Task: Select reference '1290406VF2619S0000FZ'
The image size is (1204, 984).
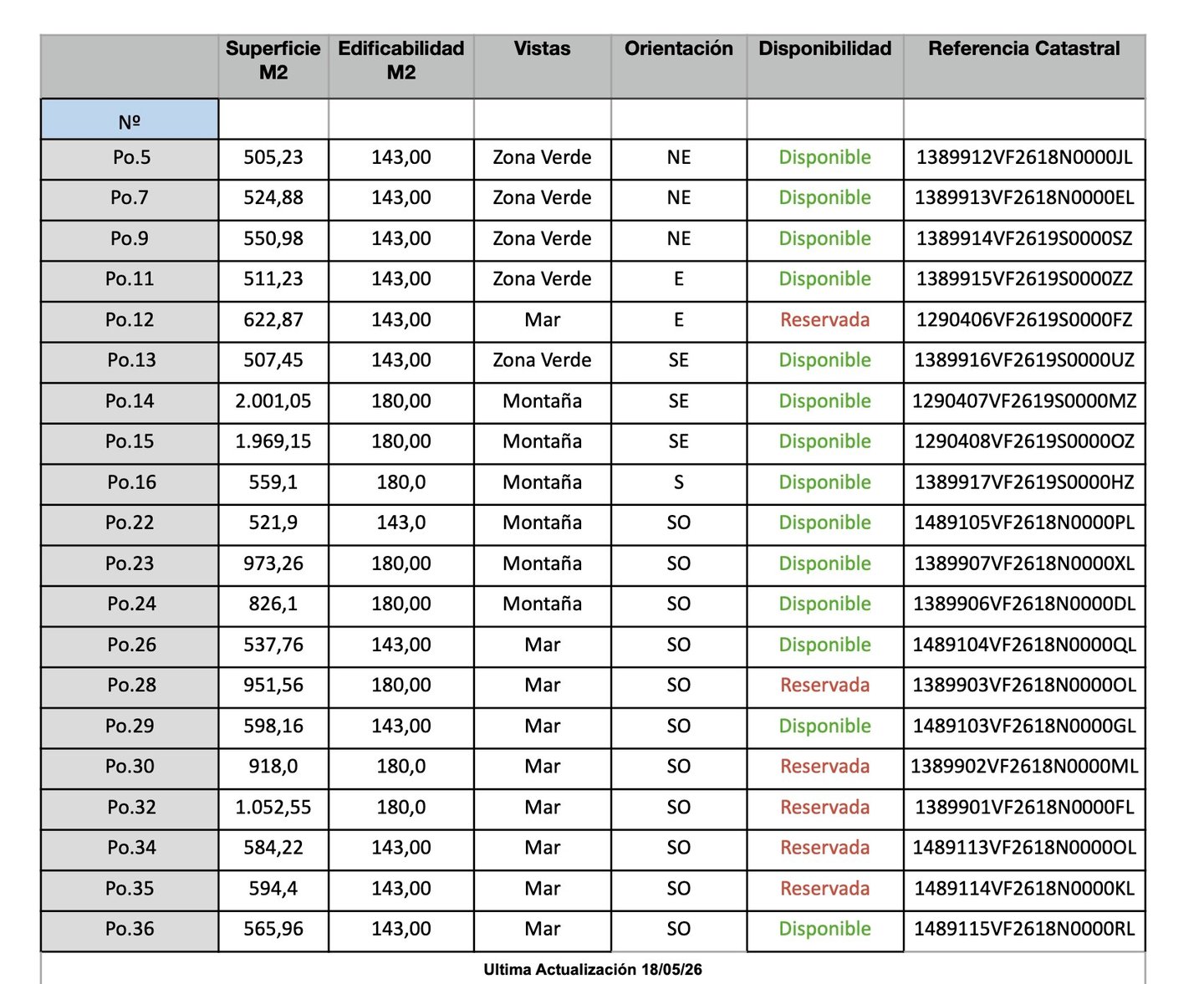Action: (1024, 319)
